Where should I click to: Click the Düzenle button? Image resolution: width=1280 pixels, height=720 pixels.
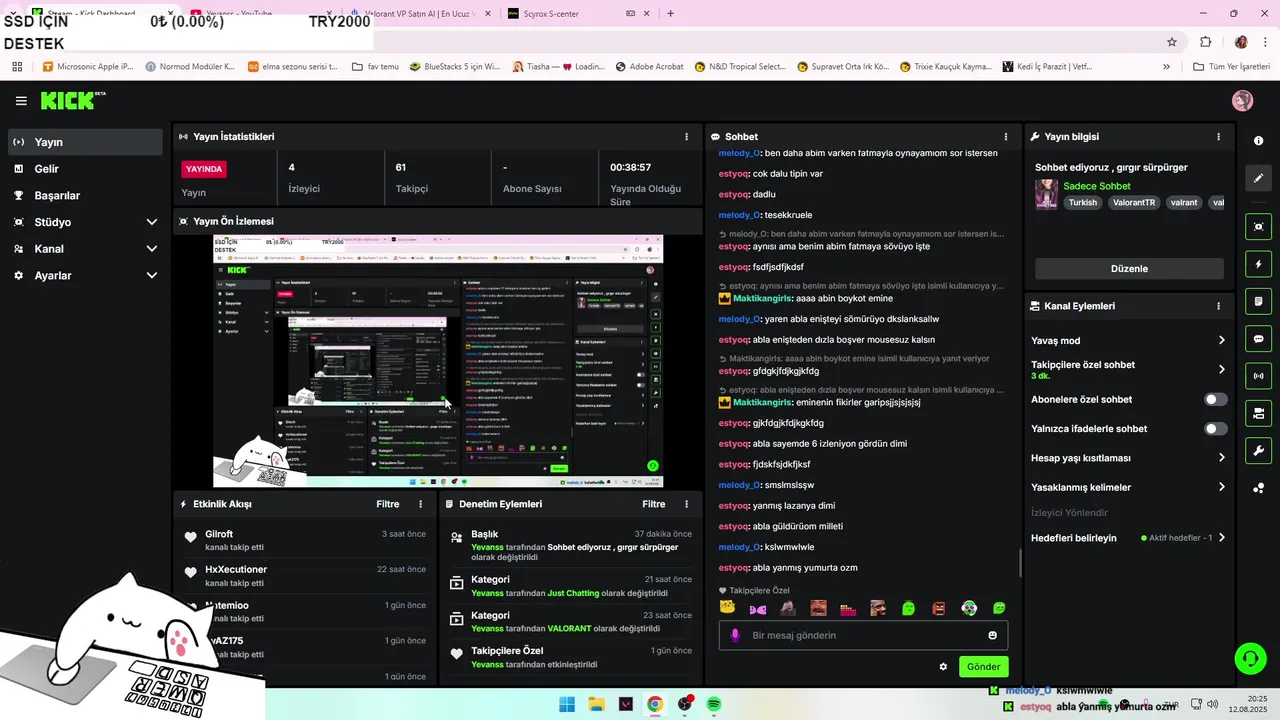pos(1129,269)
